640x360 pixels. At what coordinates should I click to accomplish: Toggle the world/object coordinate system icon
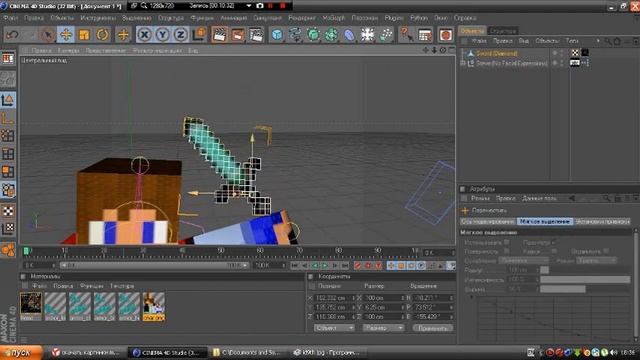200,35
